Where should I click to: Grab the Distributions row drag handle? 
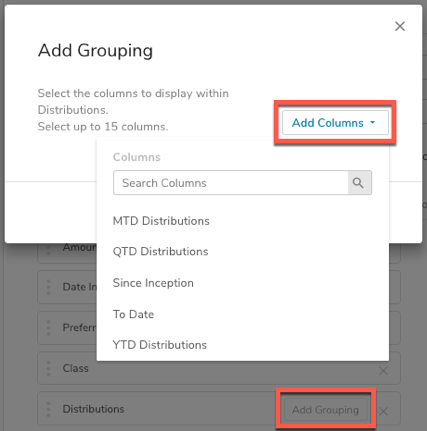click(48, 409)
